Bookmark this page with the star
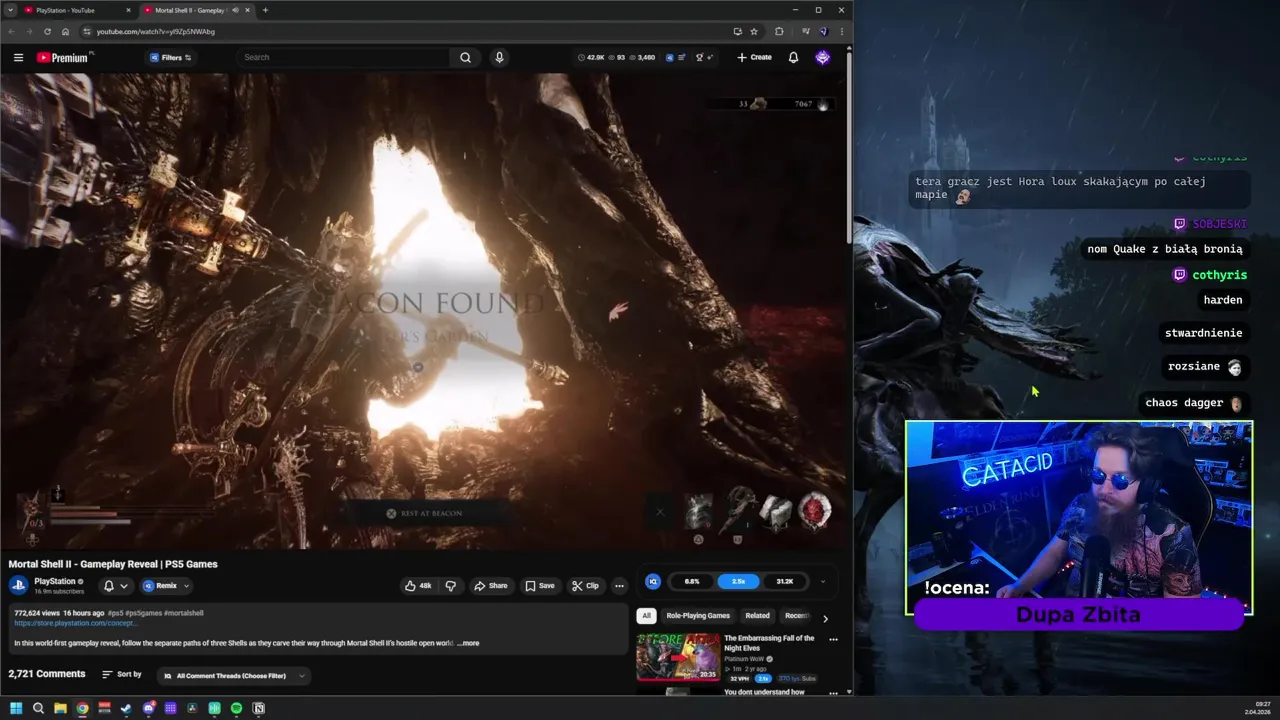The image size is (1280, 720). click(x=754, y=31)
